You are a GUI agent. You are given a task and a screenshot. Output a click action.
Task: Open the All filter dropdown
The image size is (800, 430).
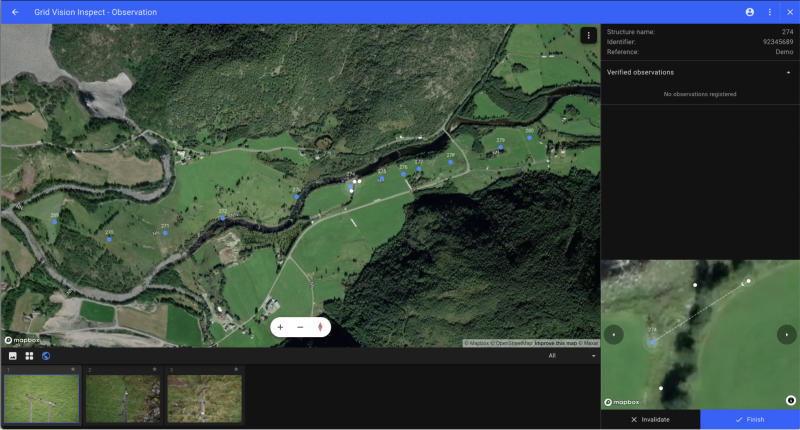[570, 356]
